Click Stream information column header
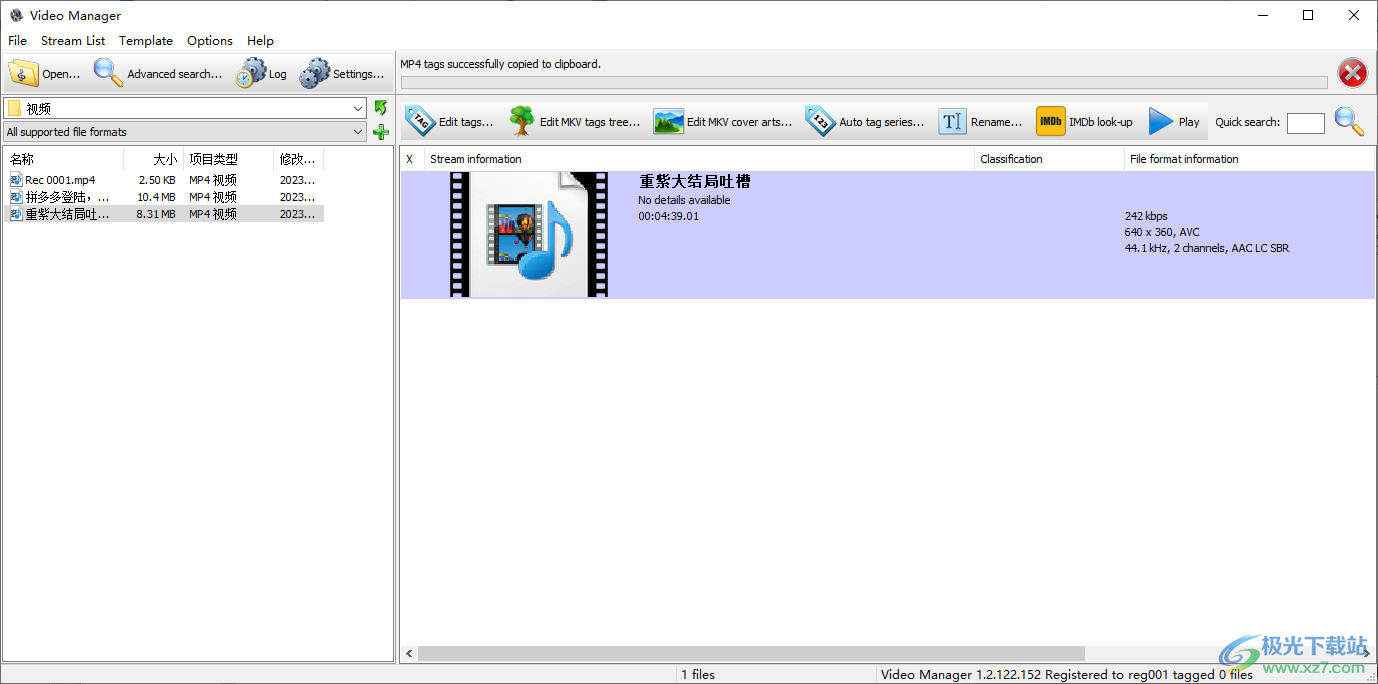The width and height of the screenshot is (1378, 684). pos(699,159)
